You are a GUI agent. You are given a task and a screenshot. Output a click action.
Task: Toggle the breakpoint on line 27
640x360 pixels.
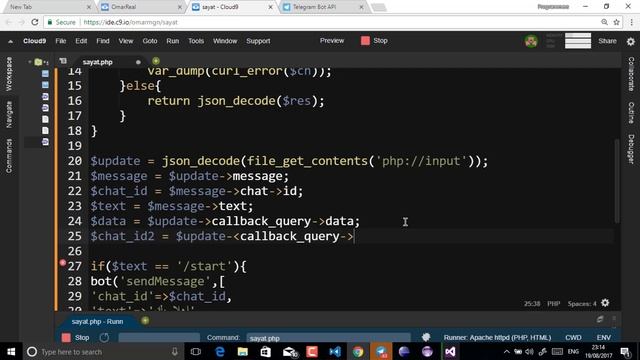pyautogui.click(x=63, y=263)
